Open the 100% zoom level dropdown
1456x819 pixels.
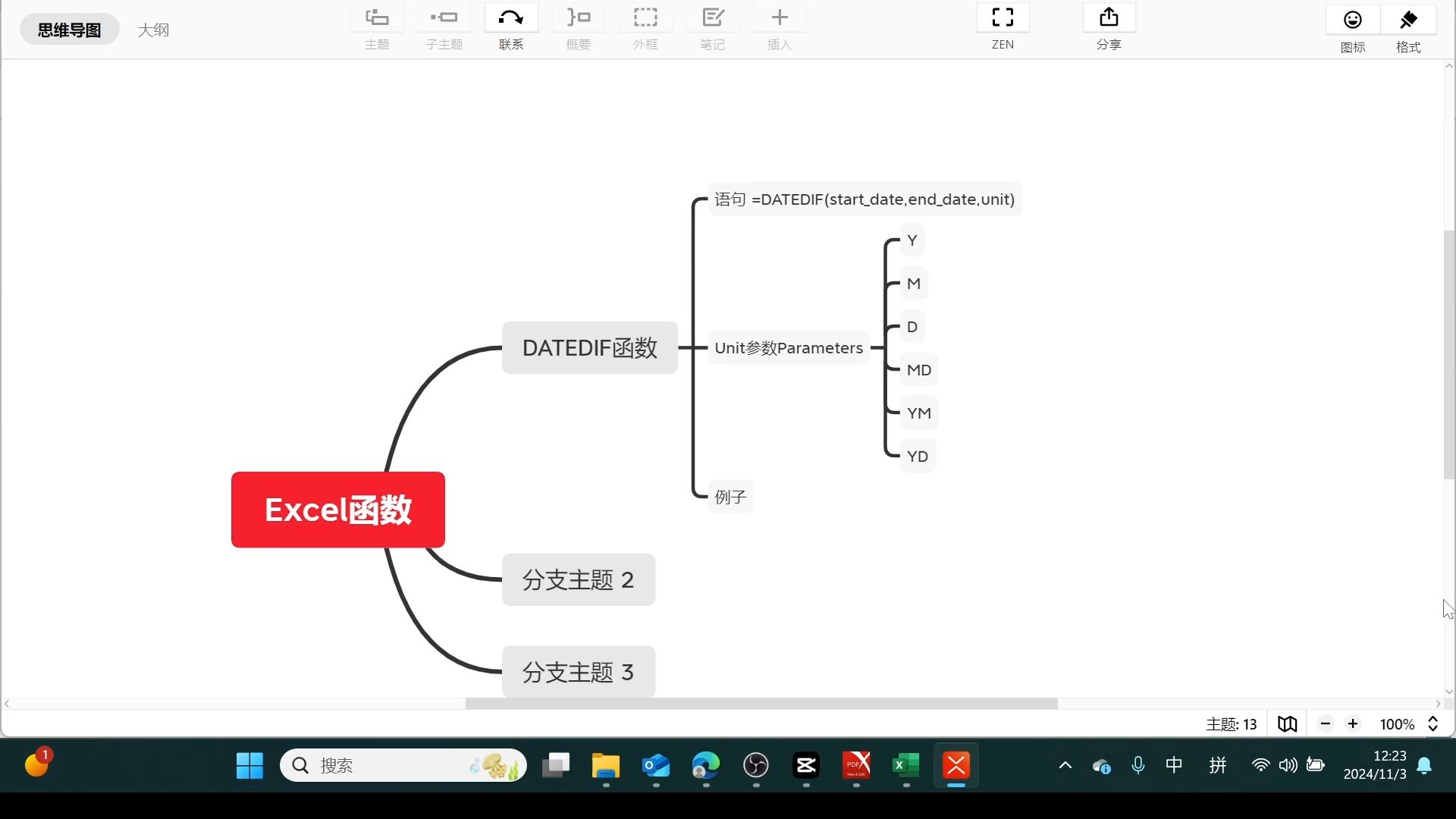1397,724
